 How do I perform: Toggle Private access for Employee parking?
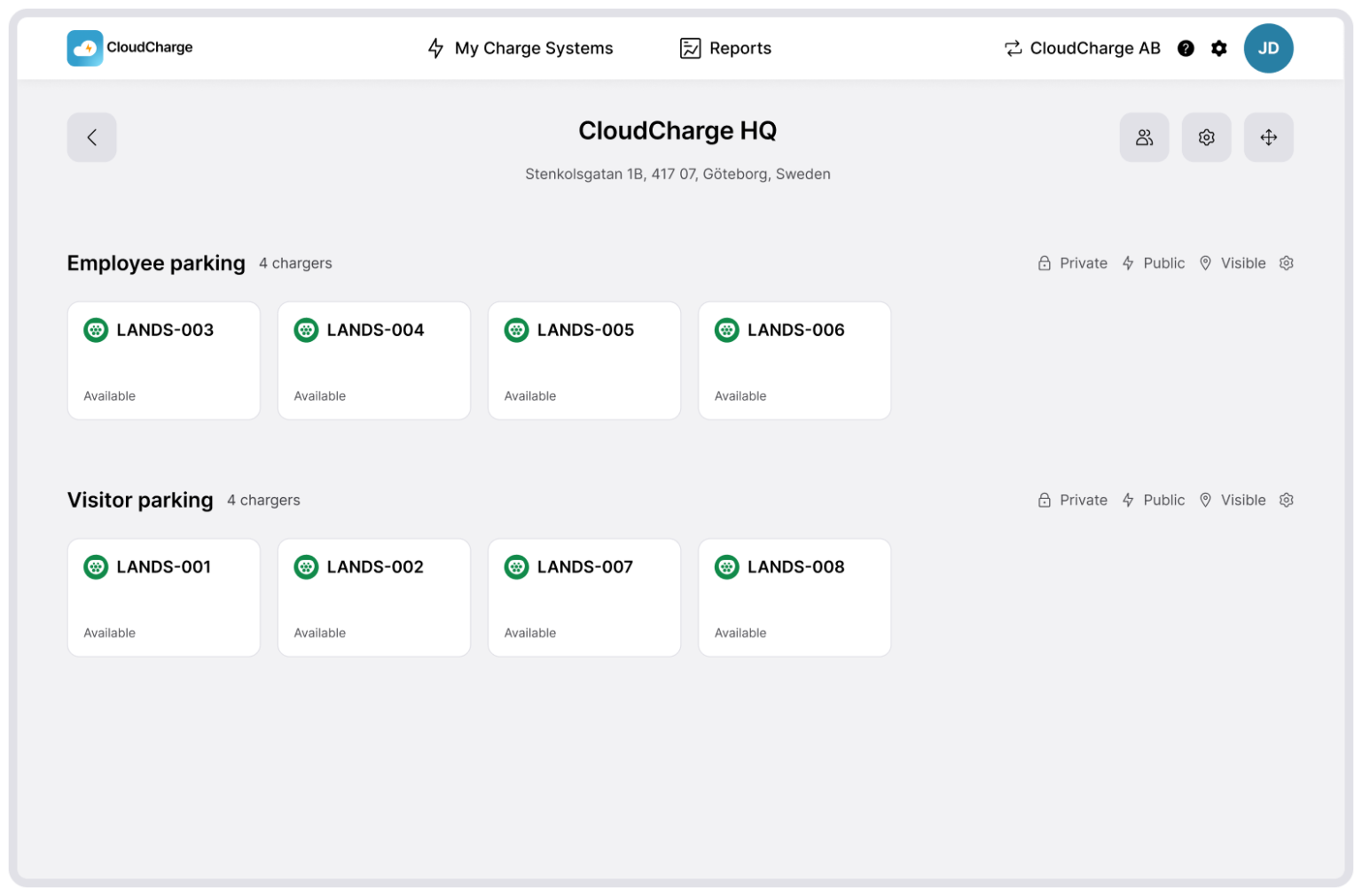tap(1072, 262)
